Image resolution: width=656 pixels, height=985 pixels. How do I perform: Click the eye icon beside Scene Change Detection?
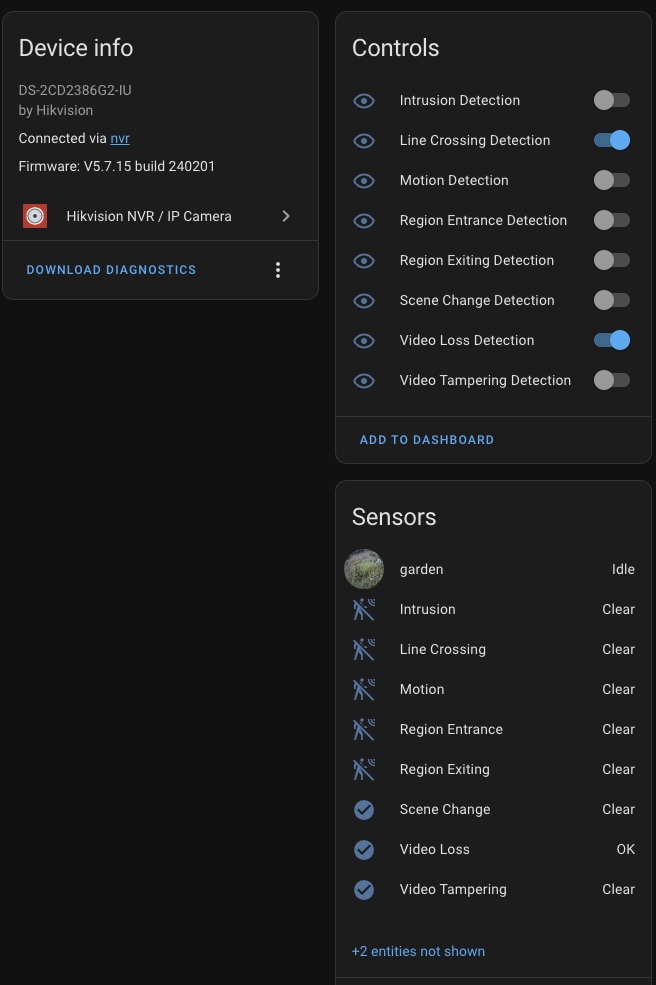(x=364, y=301)
